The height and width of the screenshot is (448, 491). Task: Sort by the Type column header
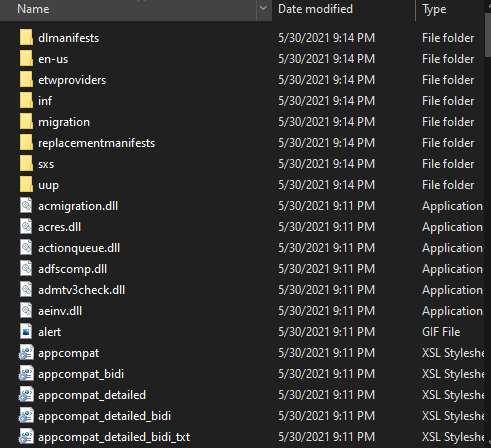(x=450, y=9)
